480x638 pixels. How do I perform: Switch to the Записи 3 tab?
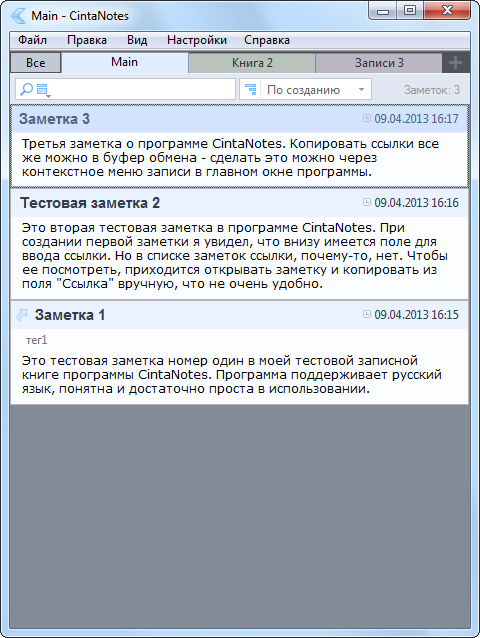[x=379, y=63]
